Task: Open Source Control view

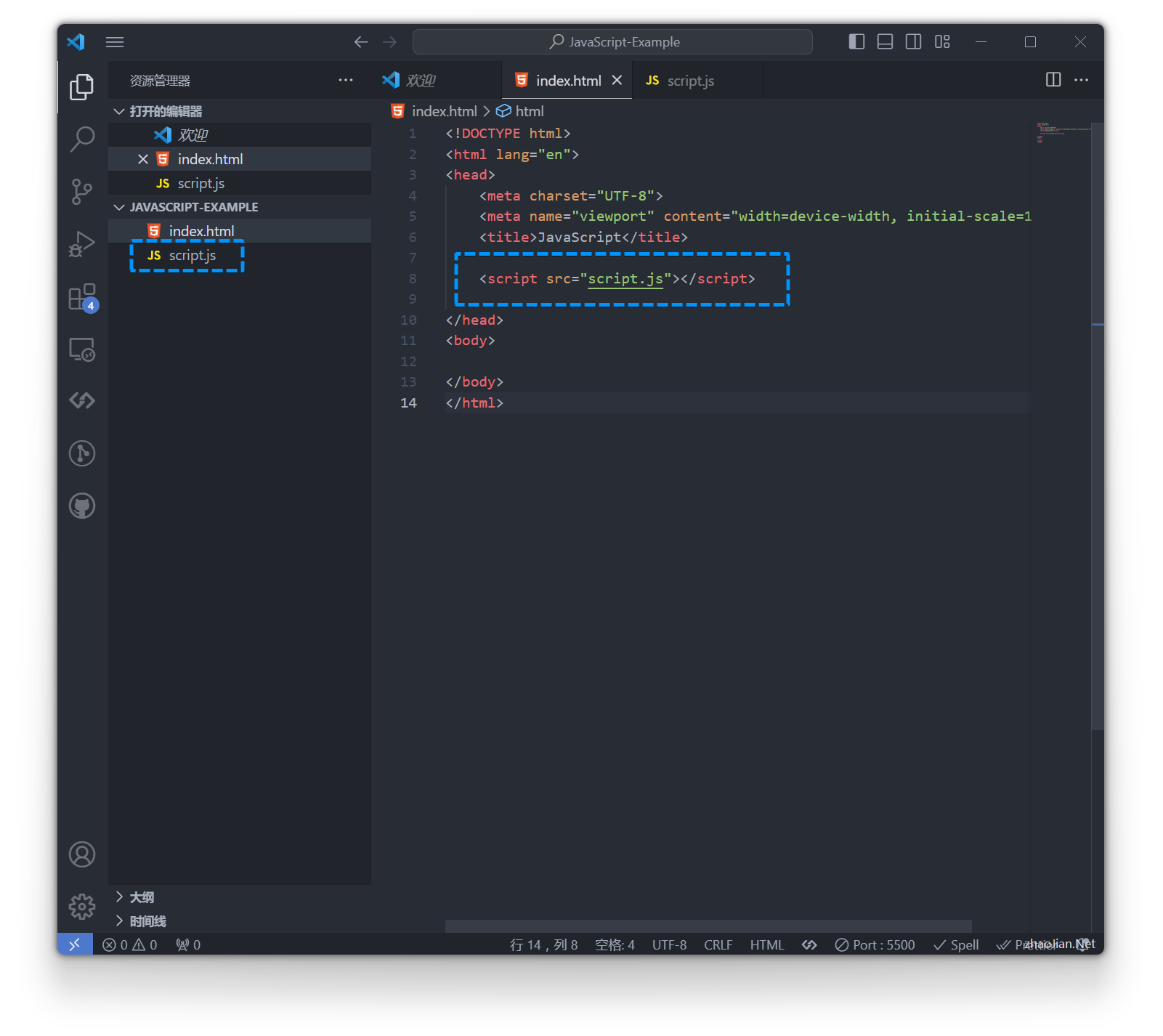Action: click(x=82, y=191)
